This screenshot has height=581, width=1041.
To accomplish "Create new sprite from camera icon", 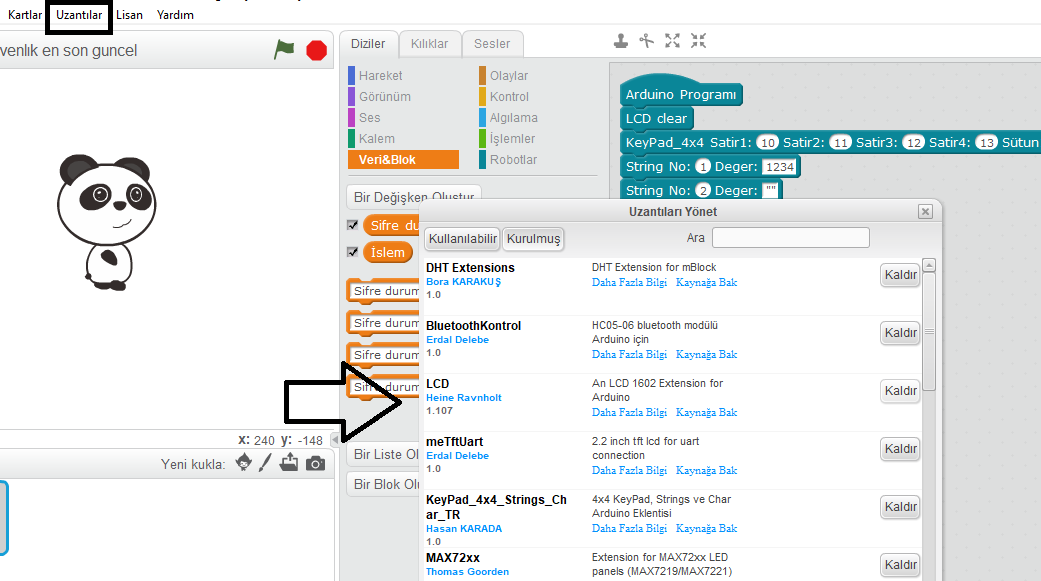I will click(315, 463).
